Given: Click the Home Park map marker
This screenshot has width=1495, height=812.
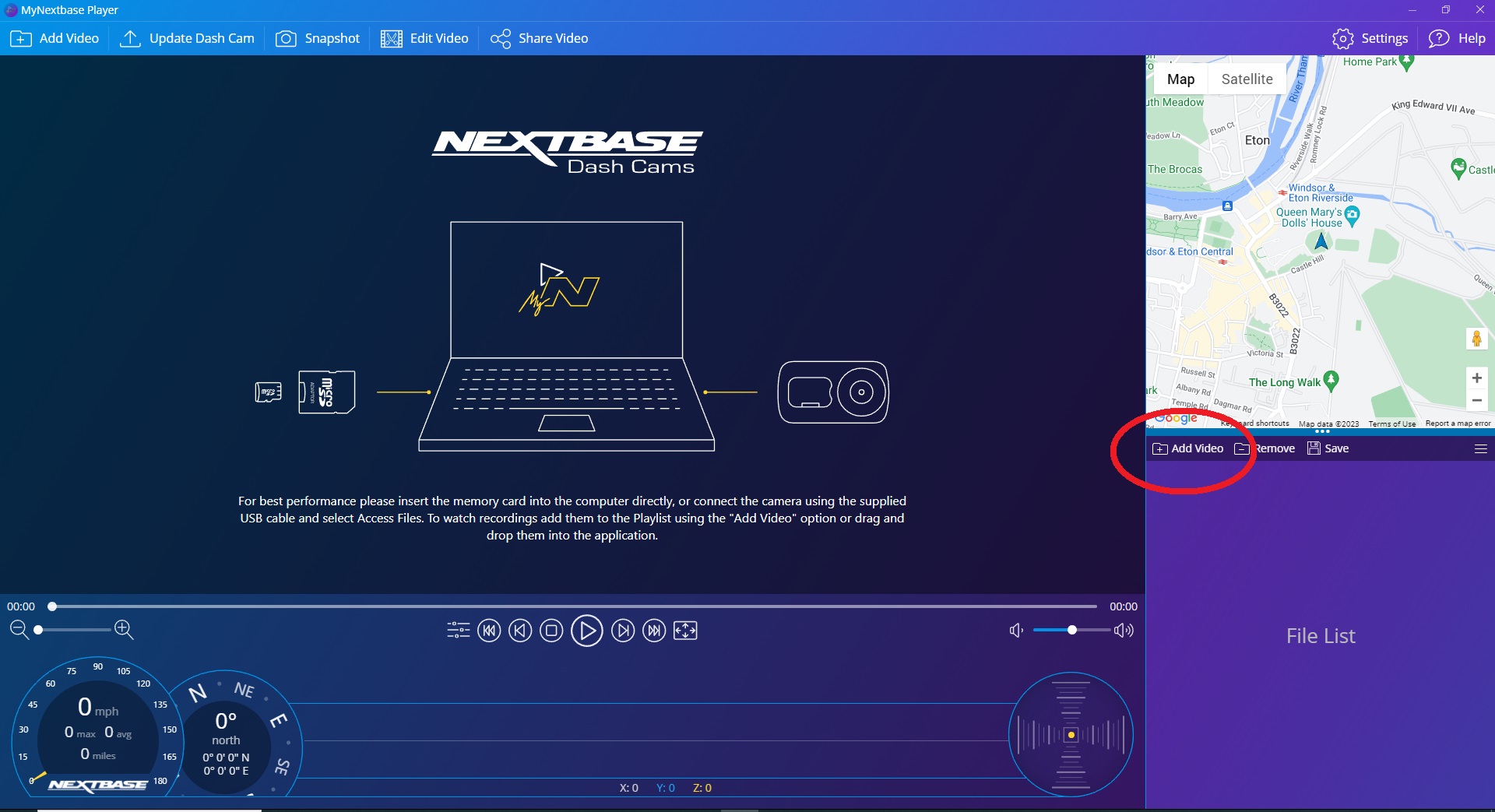Looking at the screenshot, I should coord(1406,63).
